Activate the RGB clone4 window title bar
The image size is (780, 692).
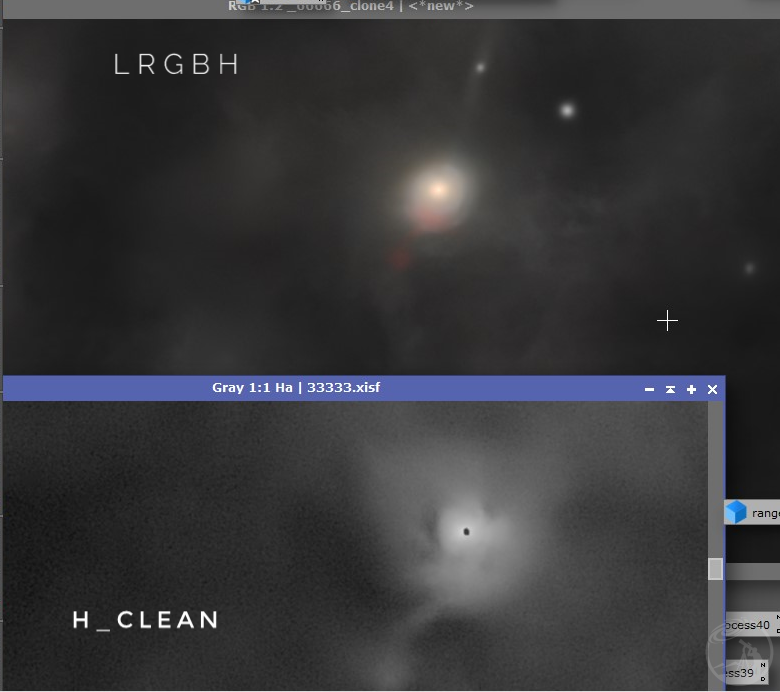coord(350,6)
